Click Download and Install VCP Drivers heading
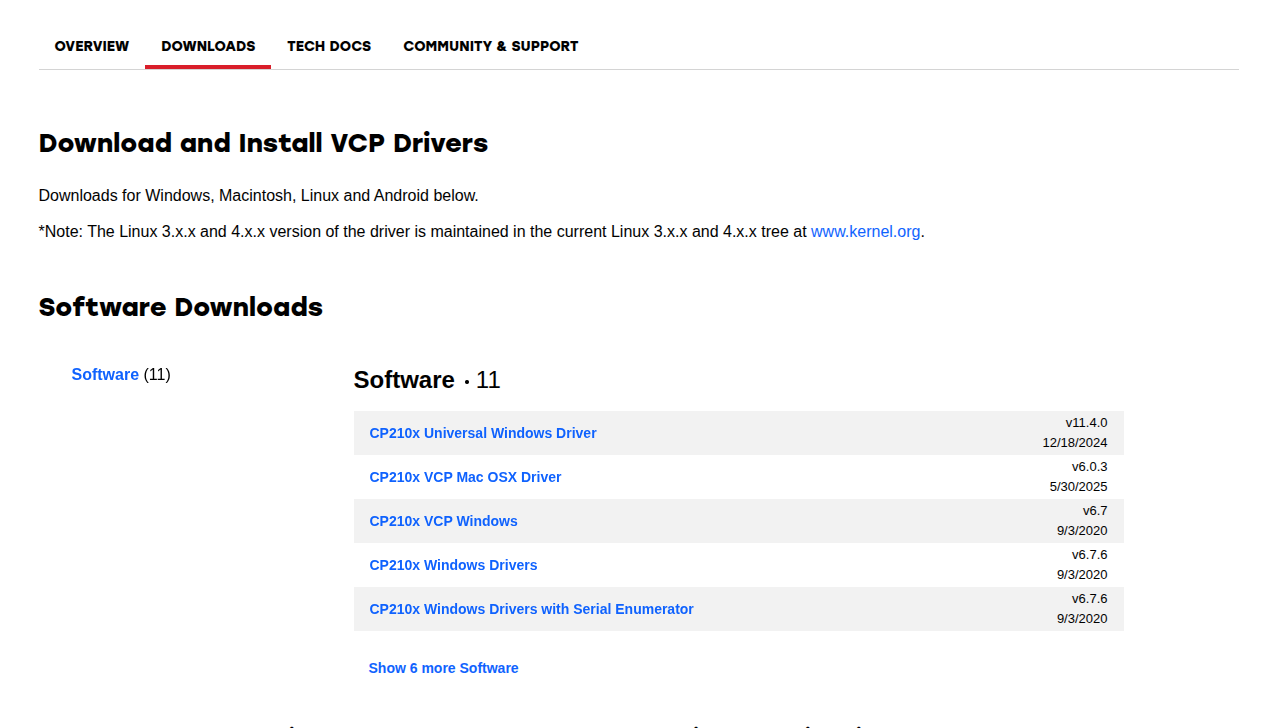 (x=263, y=143)
